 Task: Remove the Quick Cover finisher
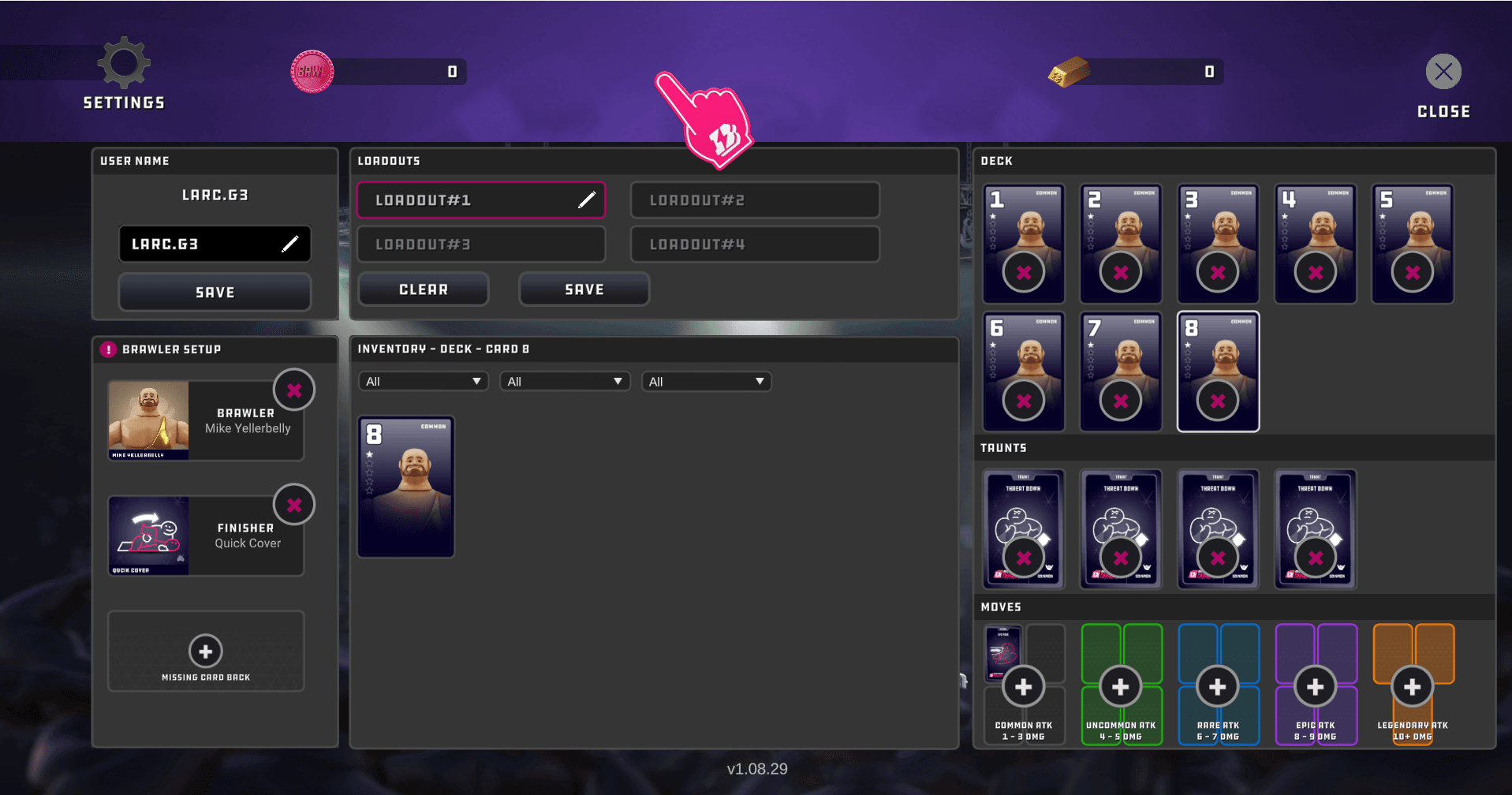click(x=294, y=506)
